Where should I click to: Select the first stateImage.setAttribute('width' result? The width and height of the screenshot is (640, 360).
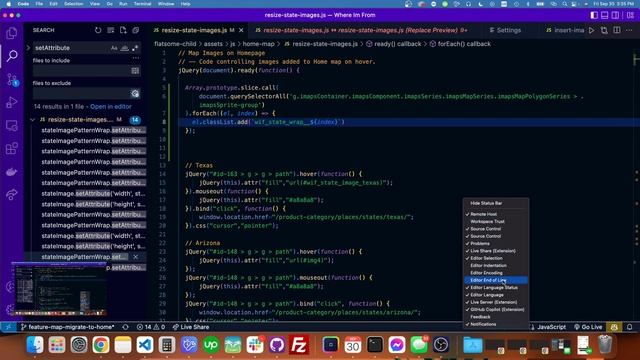pos(93,193)
